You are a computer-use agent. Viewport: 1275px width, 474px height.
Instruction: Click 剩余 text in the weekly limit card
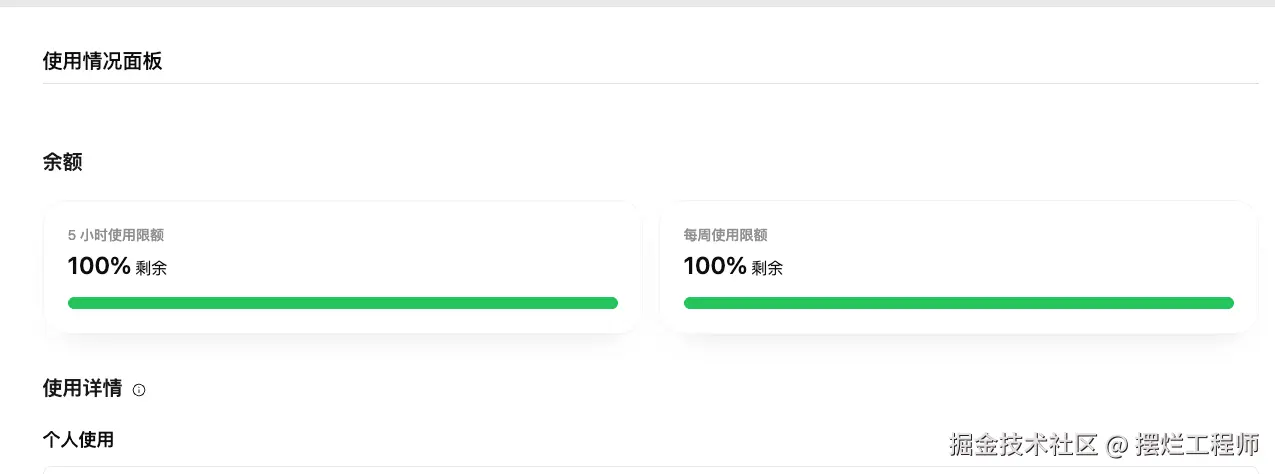(767, 268)
